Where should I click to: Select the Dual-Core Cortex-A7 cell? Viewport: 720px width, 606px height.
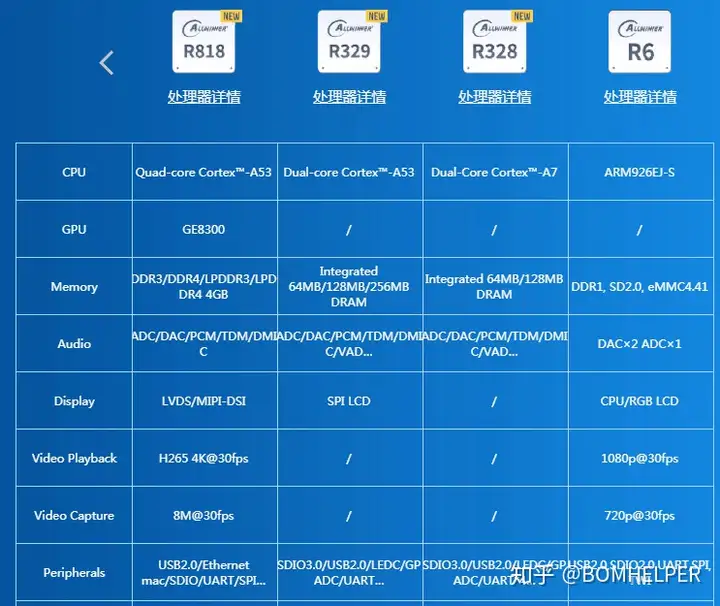495,172
